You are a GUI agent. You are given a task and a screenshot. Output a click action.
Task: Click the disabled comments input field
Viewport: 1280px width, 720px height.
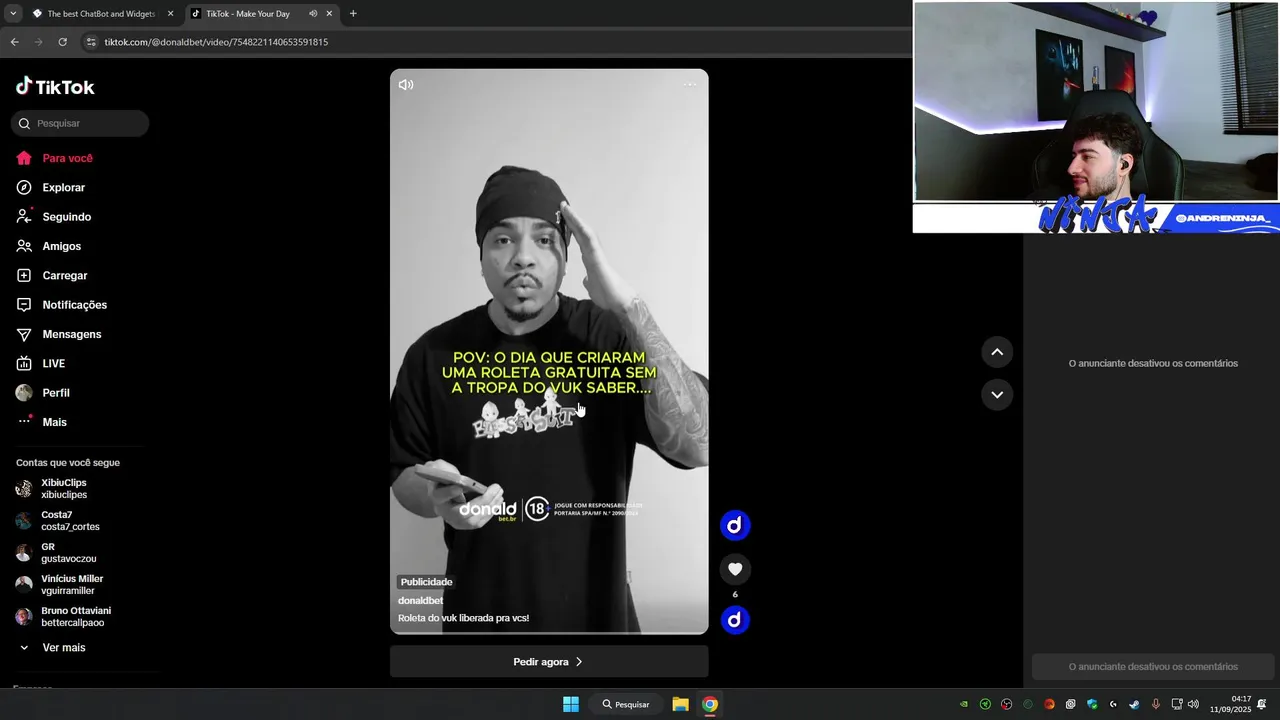tap(1153, 667)
